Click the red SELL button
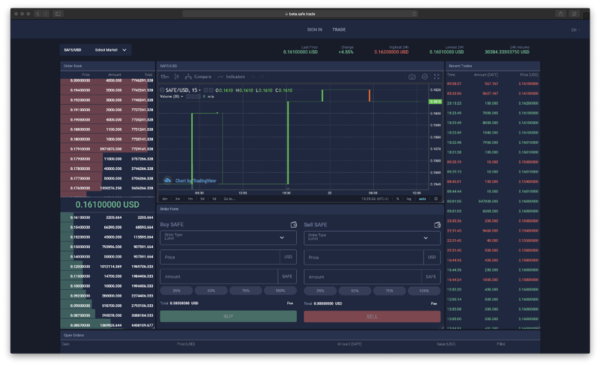The width and height of the screenshot is (600, 366). tap(372, 316)
